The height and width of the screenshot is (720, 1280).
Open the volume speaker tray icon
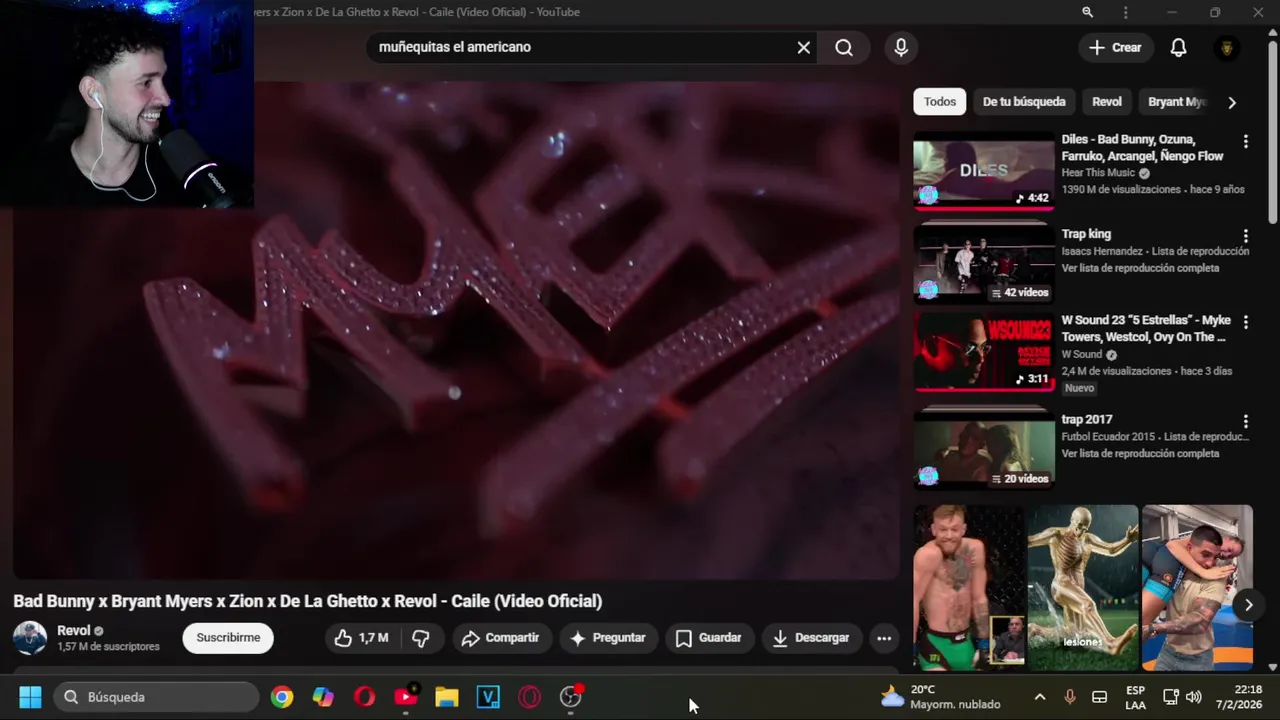pos(1193,697)
